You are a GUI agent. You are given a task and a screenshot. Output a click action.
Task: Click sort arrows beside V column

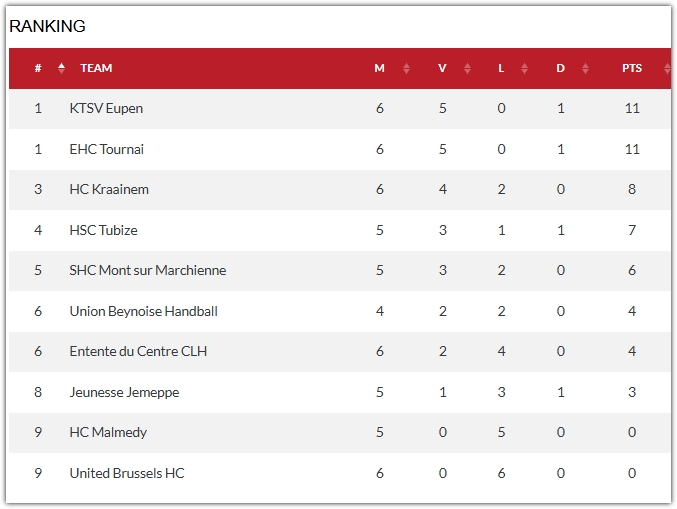[467, 69]
